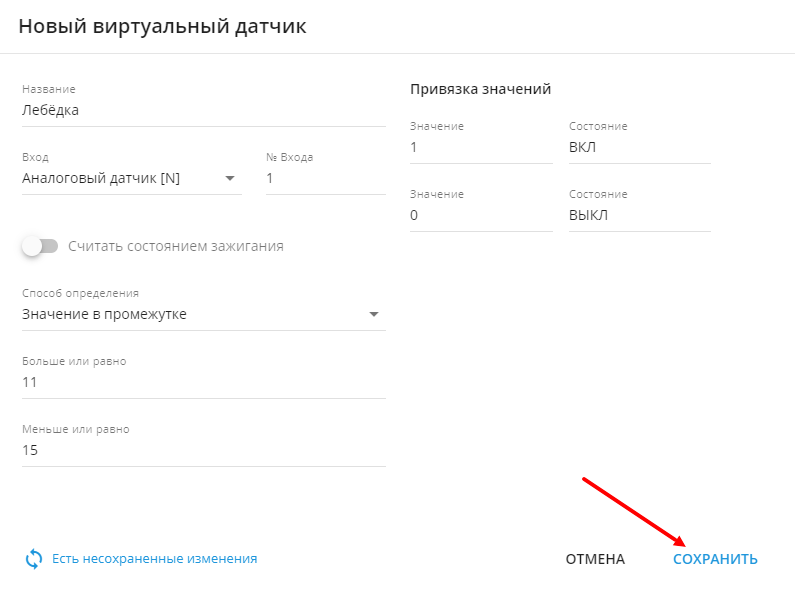This screenshot has width=795, height=599.
Task: Edit the 'Состояние' field showing ВЫКЛ
Action: [639, 216]
